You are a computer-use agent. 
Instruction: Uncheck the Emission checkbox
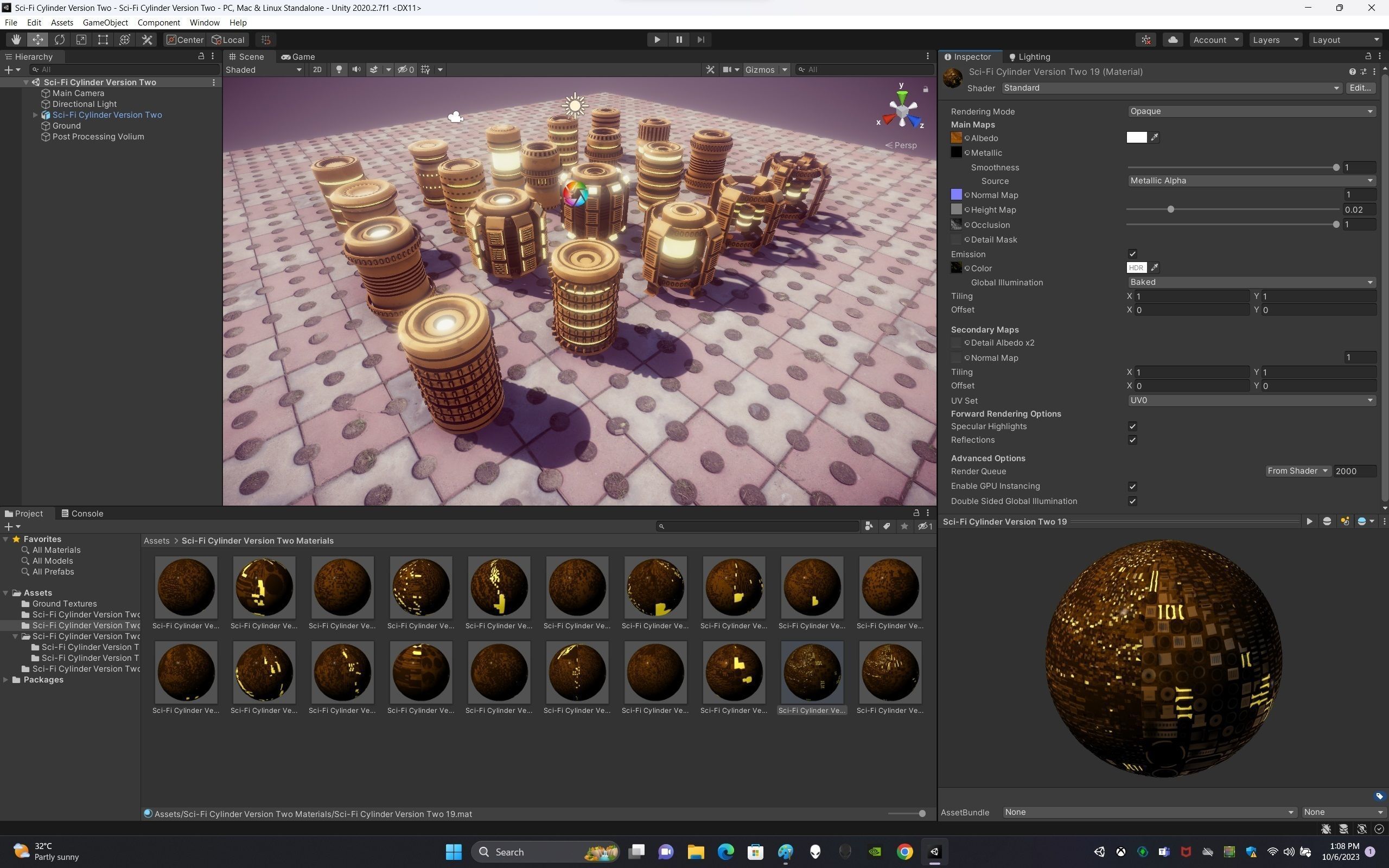(x=1132, y=254)
